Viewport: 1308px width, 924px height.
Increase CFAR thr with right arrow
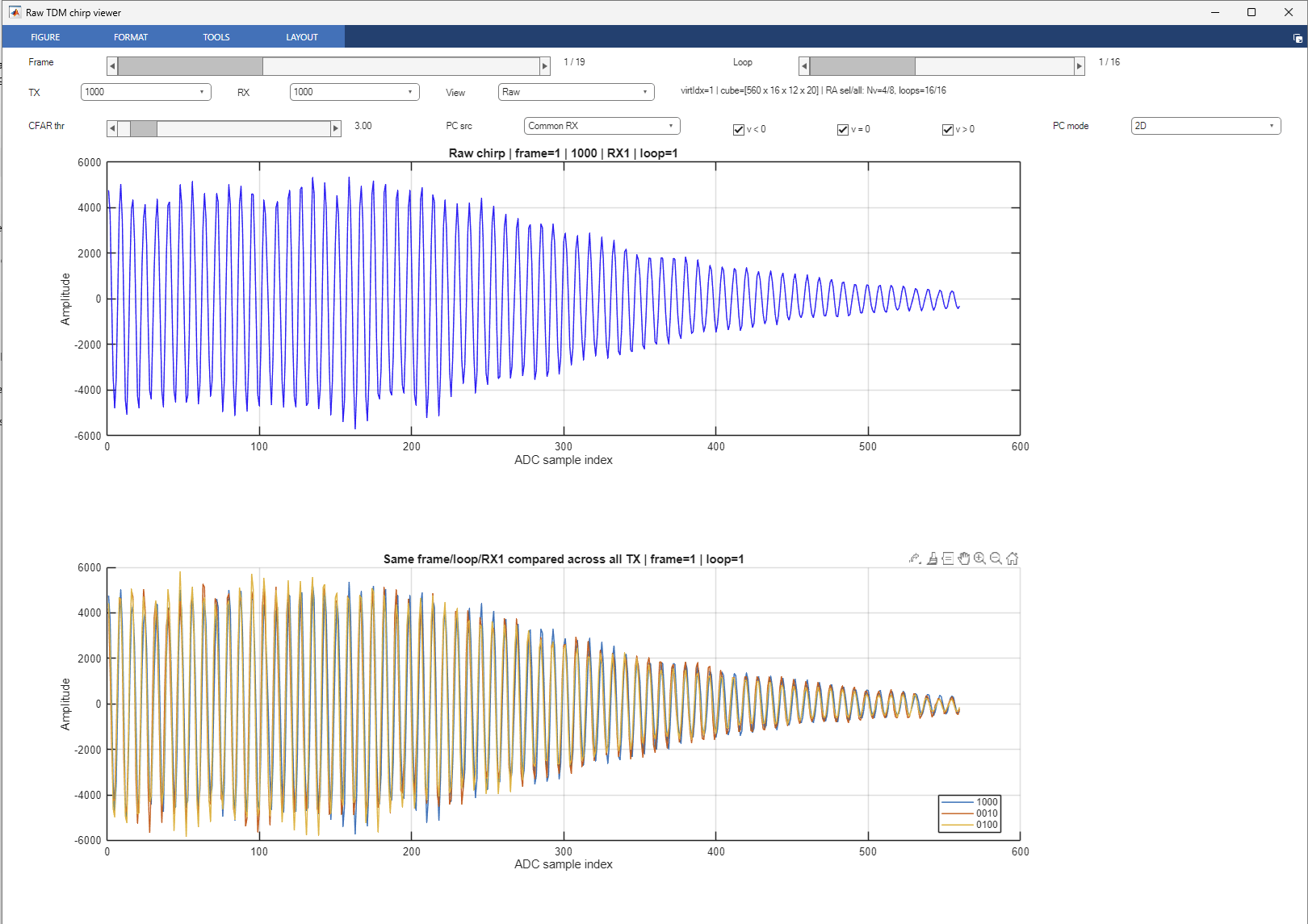coord(336,128)
